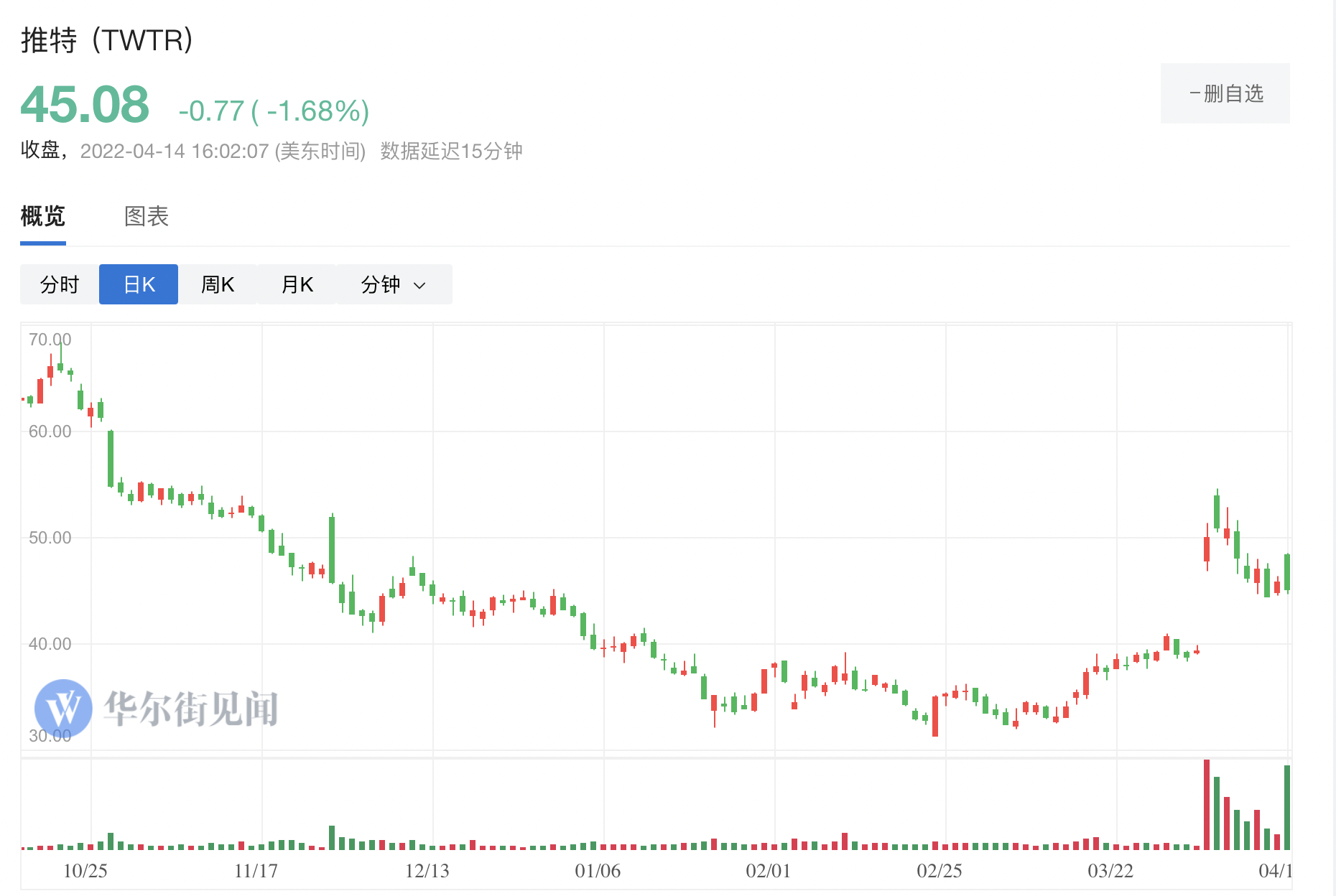Select the 分时 chart period

(60, 285)
